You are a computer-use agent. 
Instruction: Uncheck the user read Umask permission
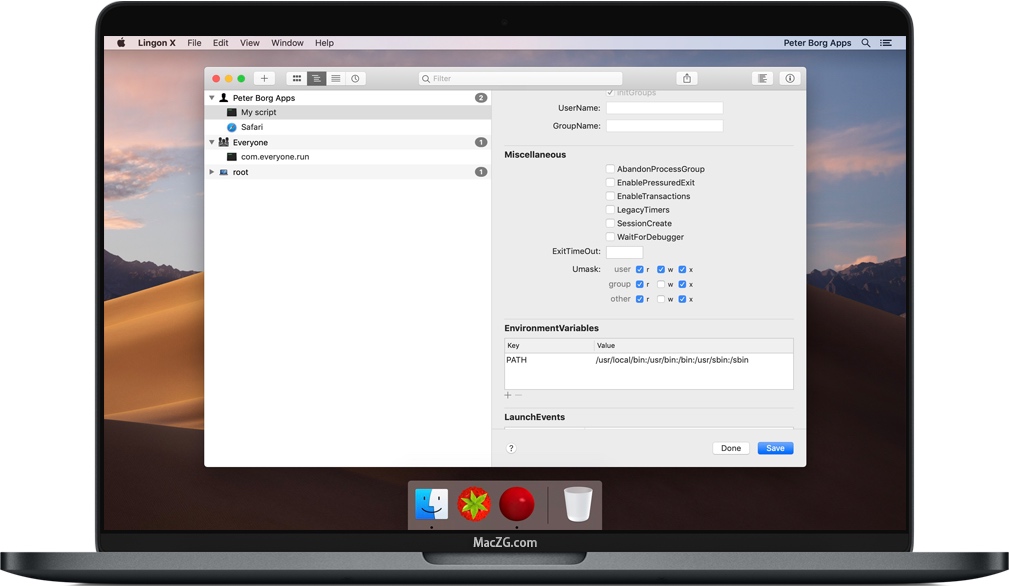click(x=639, y=269)
